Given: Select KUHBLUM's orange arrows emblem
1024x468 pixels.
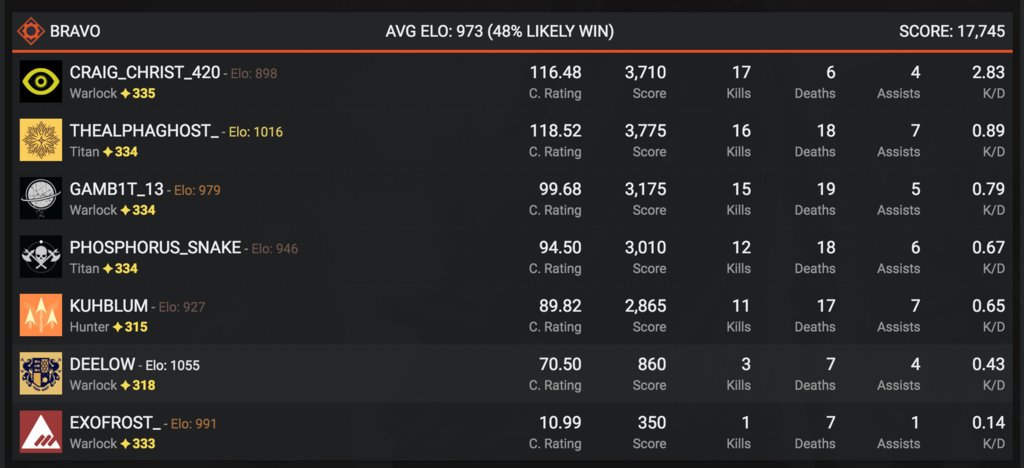Looking at the screenshot, I should [40, 315].
